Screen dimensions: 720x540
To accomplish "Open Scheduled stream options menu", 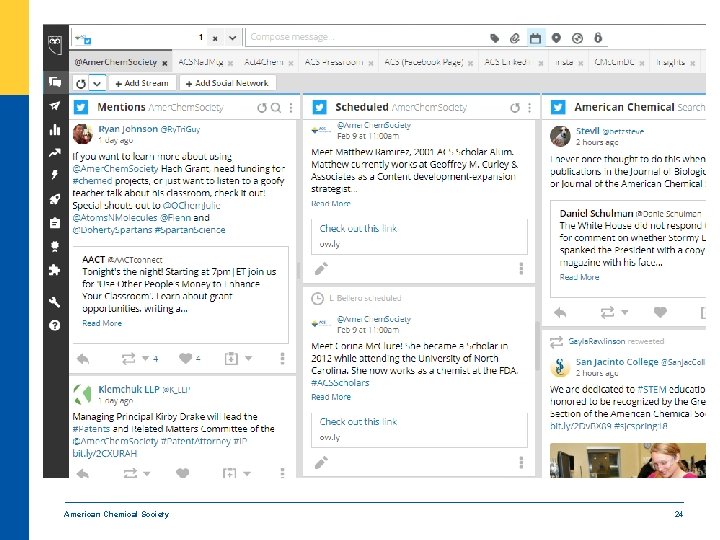I will 529,107.
